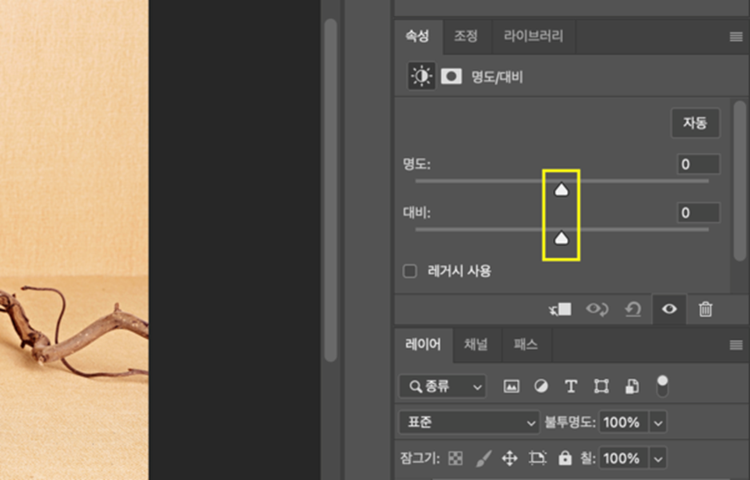Click the 대비 contrast slider handle

point(562,238)
